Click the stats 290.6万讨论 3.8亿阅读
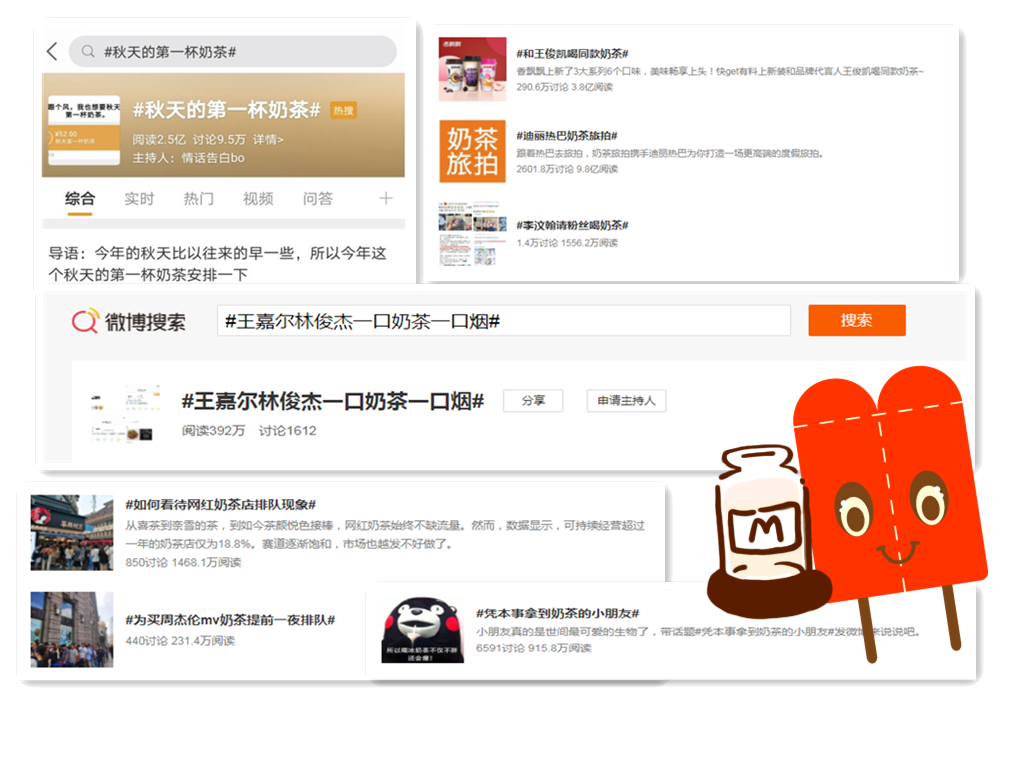 564,87
